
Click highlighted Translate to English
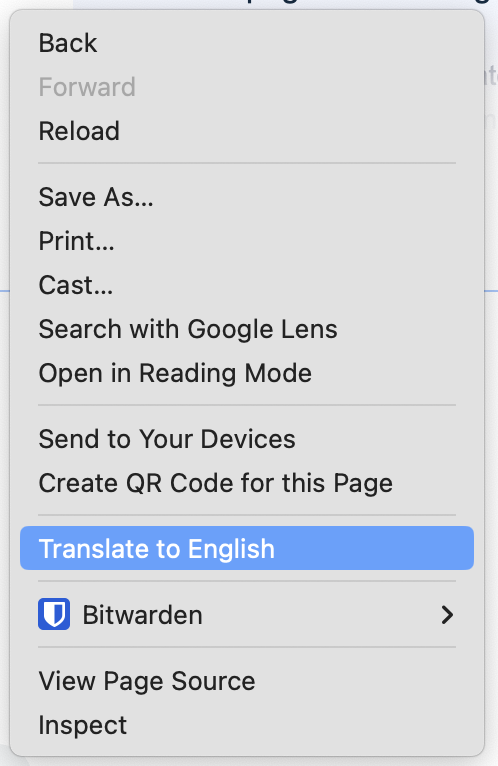(x=247, y=548)
